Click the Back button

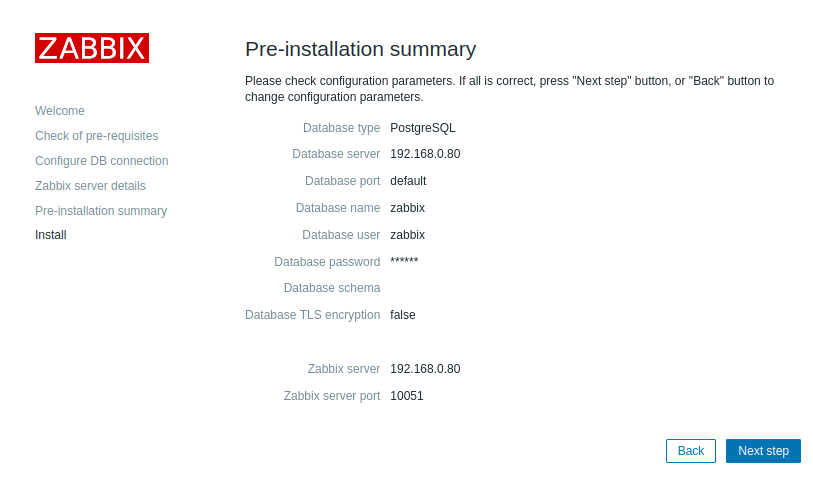691,451
